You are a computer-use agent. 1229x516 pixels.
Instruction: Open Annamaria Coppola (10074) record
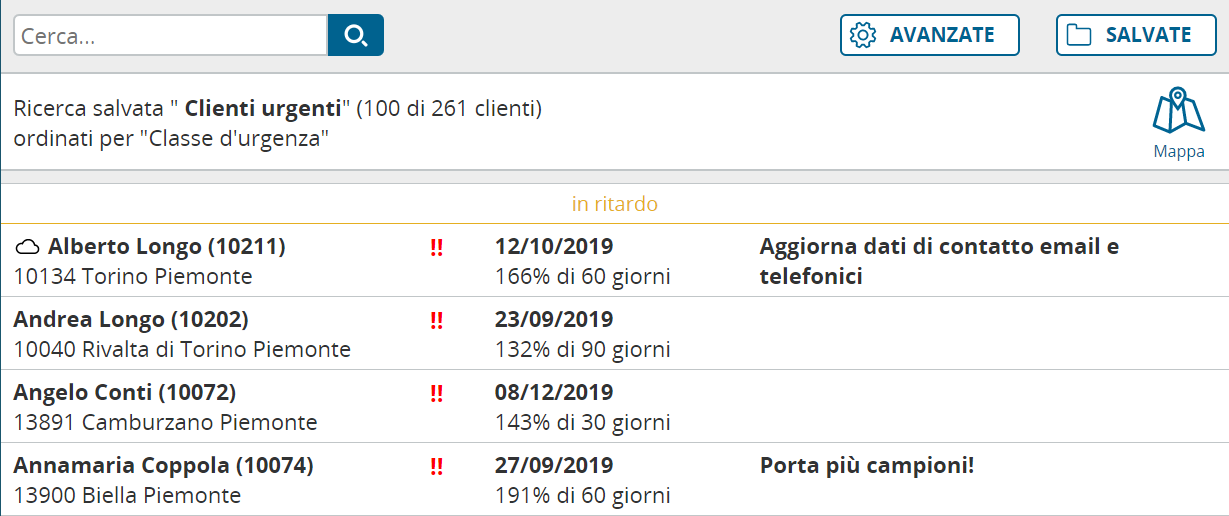(x=164, y=466)
